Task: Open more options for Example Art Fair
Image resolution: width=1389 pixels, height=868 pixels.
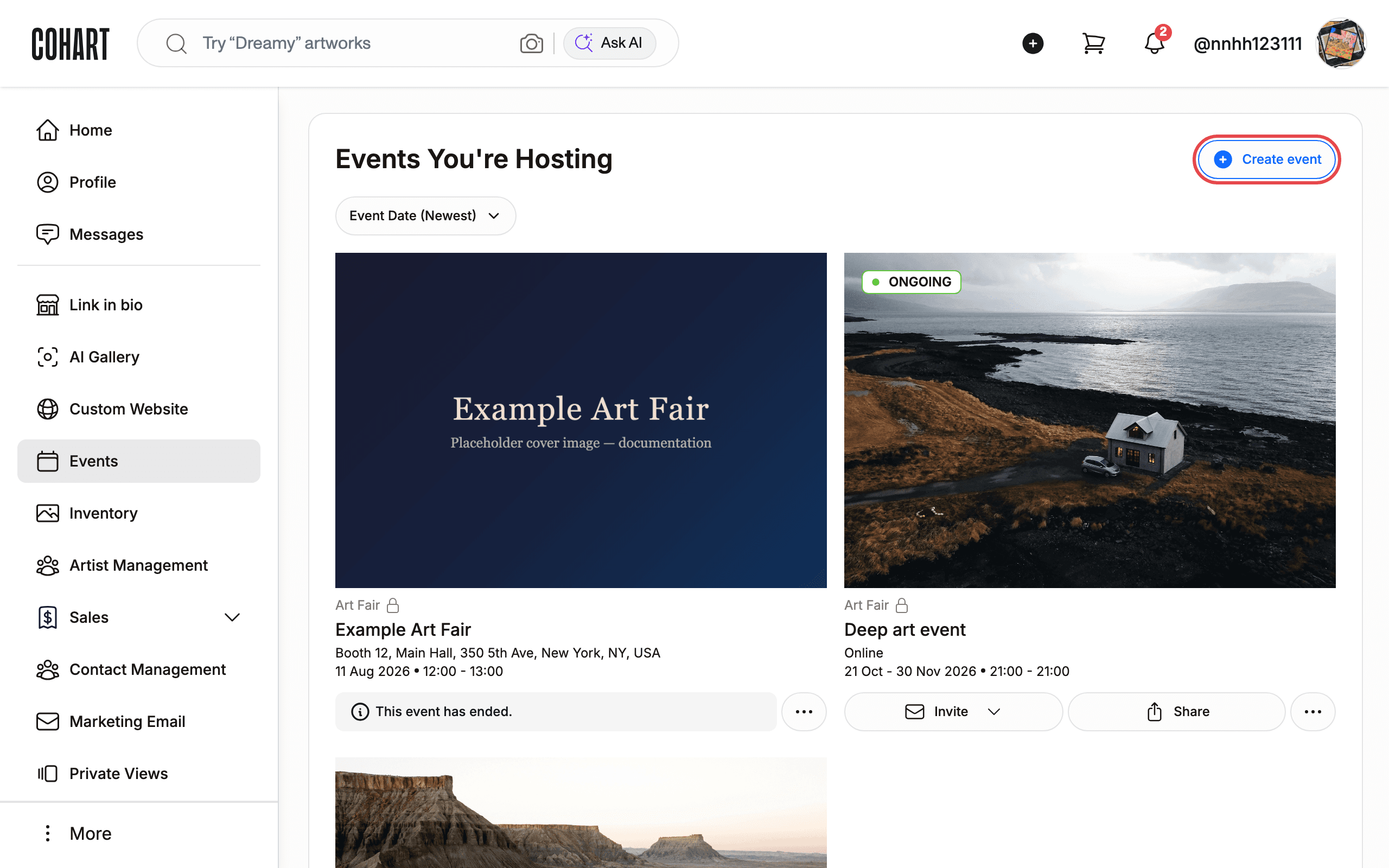Action: click(804, 712)
